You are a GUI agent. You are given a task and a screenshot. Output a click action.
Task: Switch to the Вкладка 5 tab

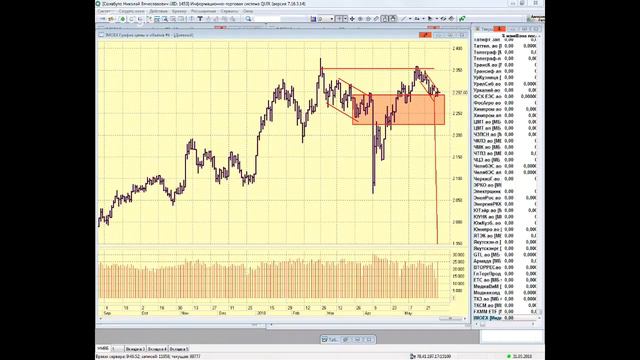coord(179,349)
